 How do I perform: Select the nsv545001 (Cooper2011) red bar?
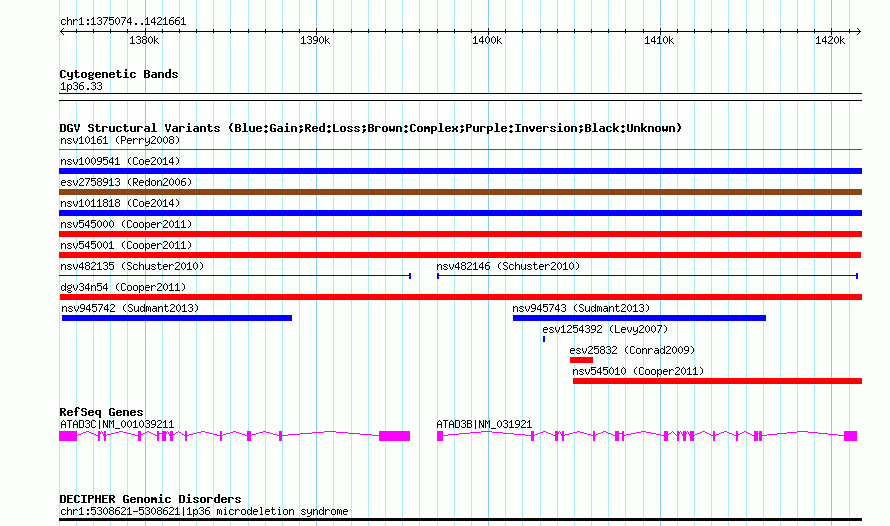click(x=460, y=255)
